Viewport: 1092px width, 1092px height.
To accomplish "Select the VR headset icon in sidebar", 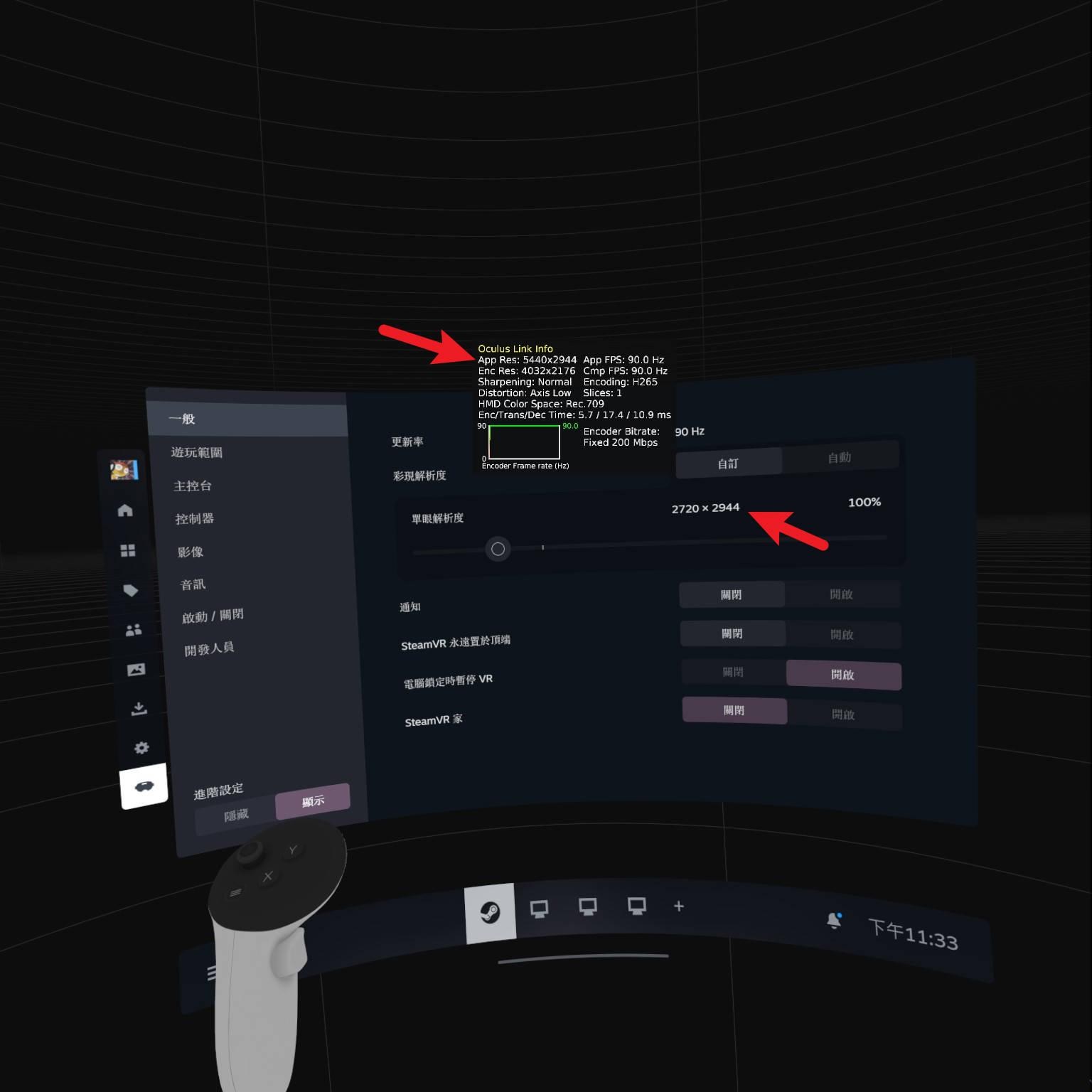I will click(145, 786).
